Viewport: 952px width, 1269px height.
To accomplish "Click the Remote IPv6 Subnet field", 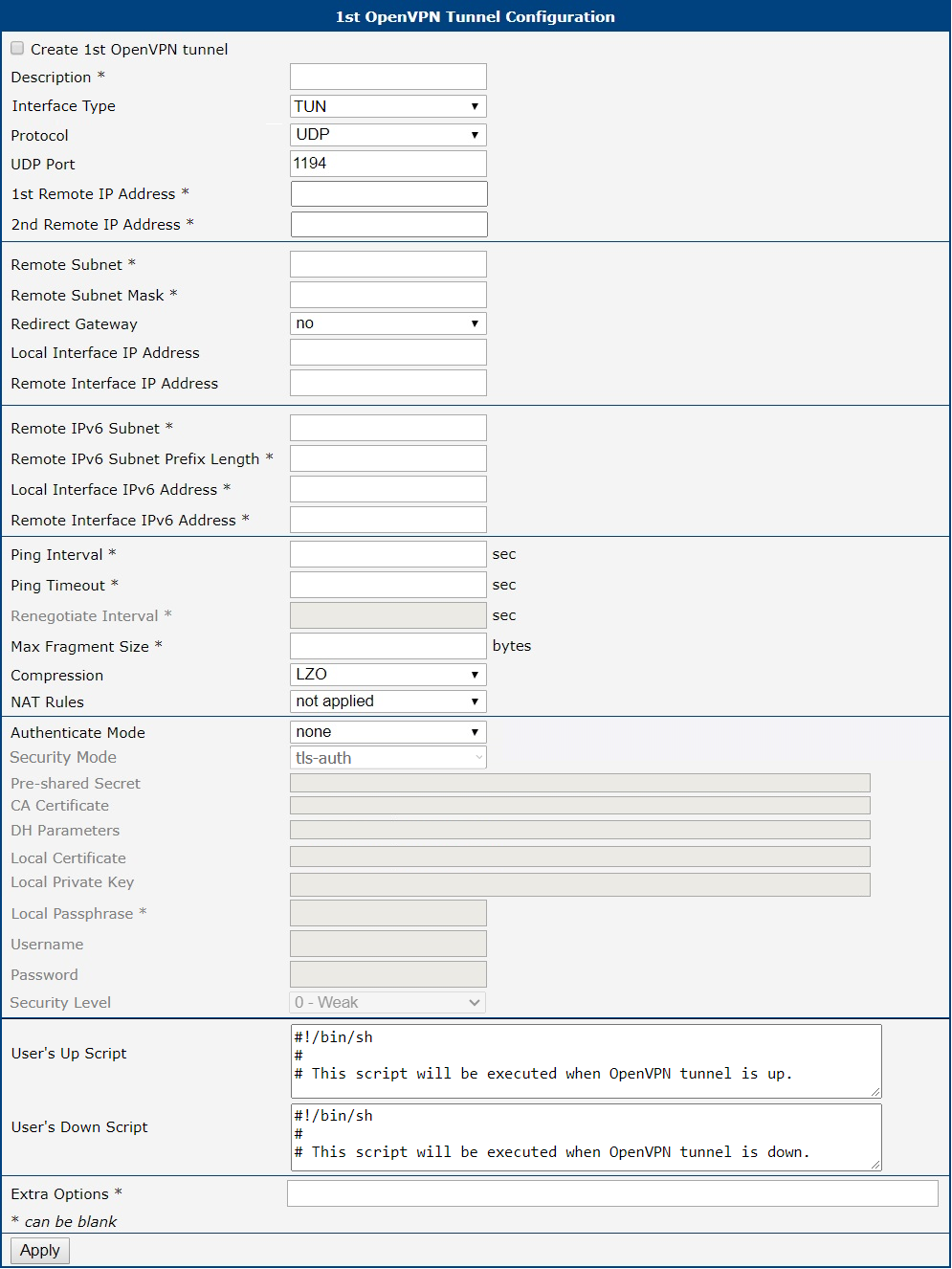I will (388, 428).
